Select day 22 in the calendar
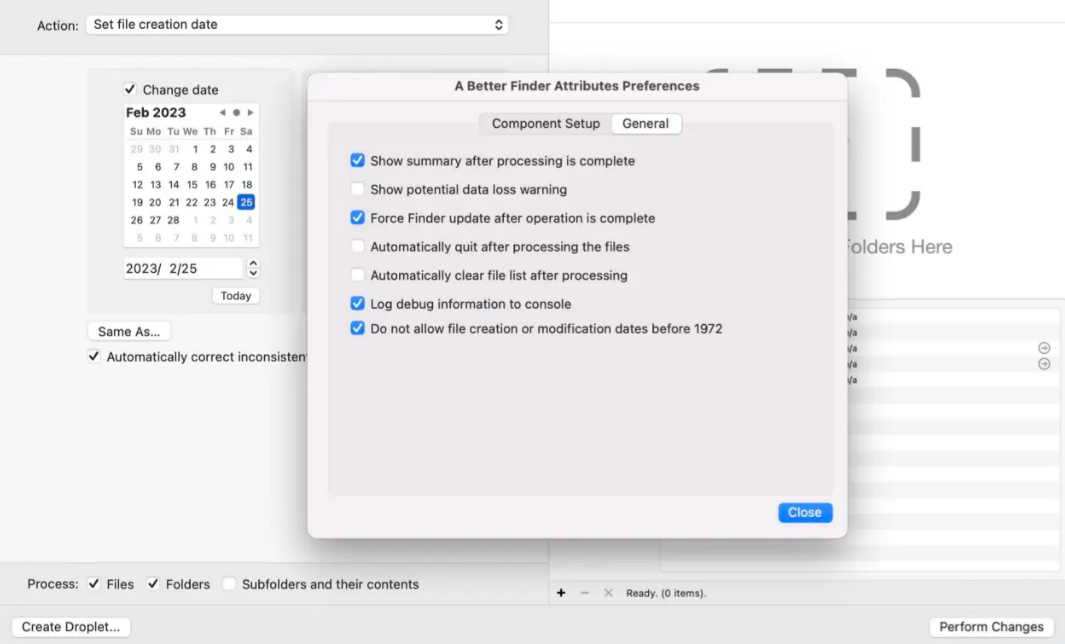This screenshot has width=1065, height=644. coord(192,202)
